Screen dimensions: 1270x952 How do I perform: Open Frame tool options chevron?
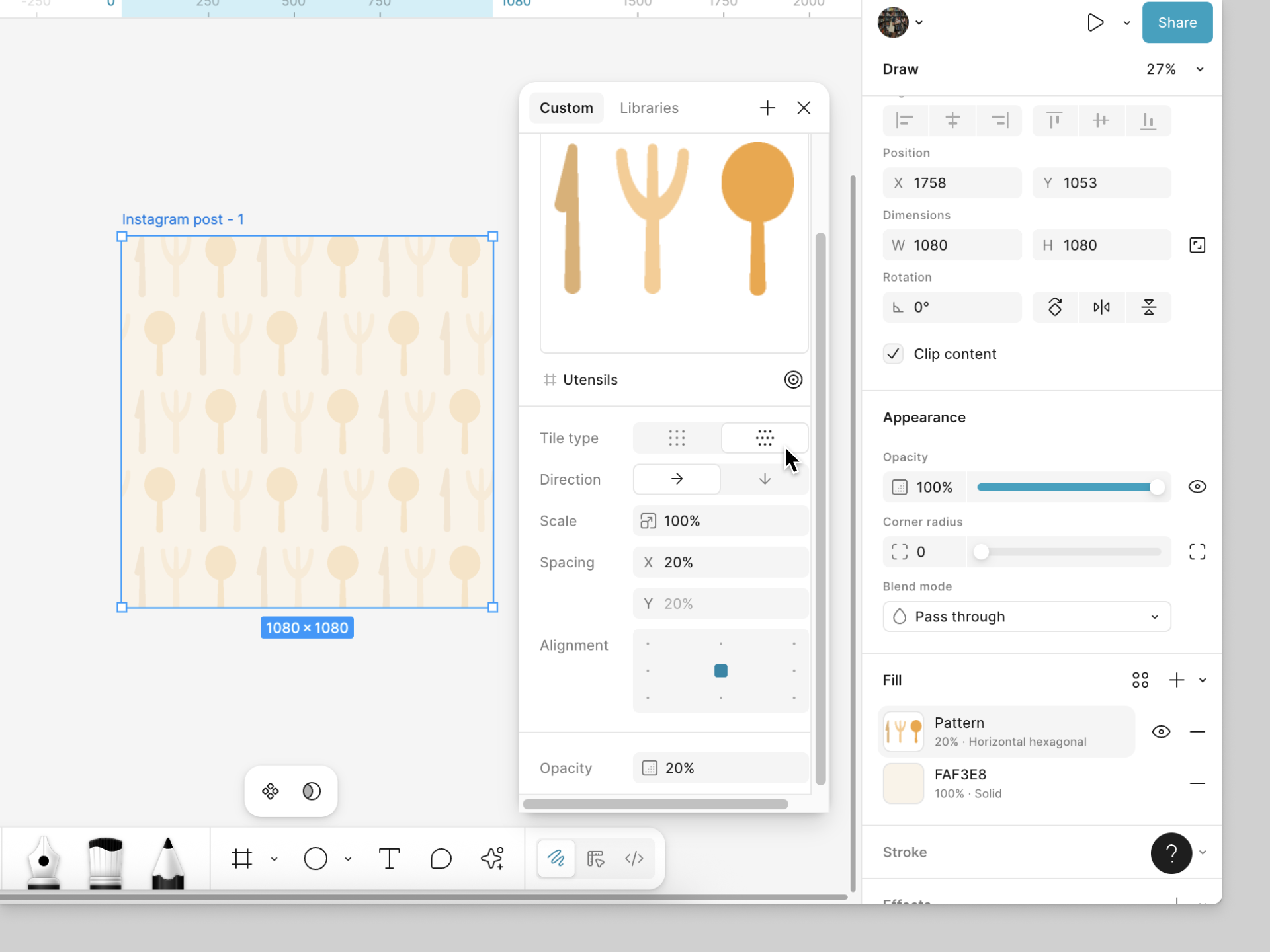[x=274, y=859]
